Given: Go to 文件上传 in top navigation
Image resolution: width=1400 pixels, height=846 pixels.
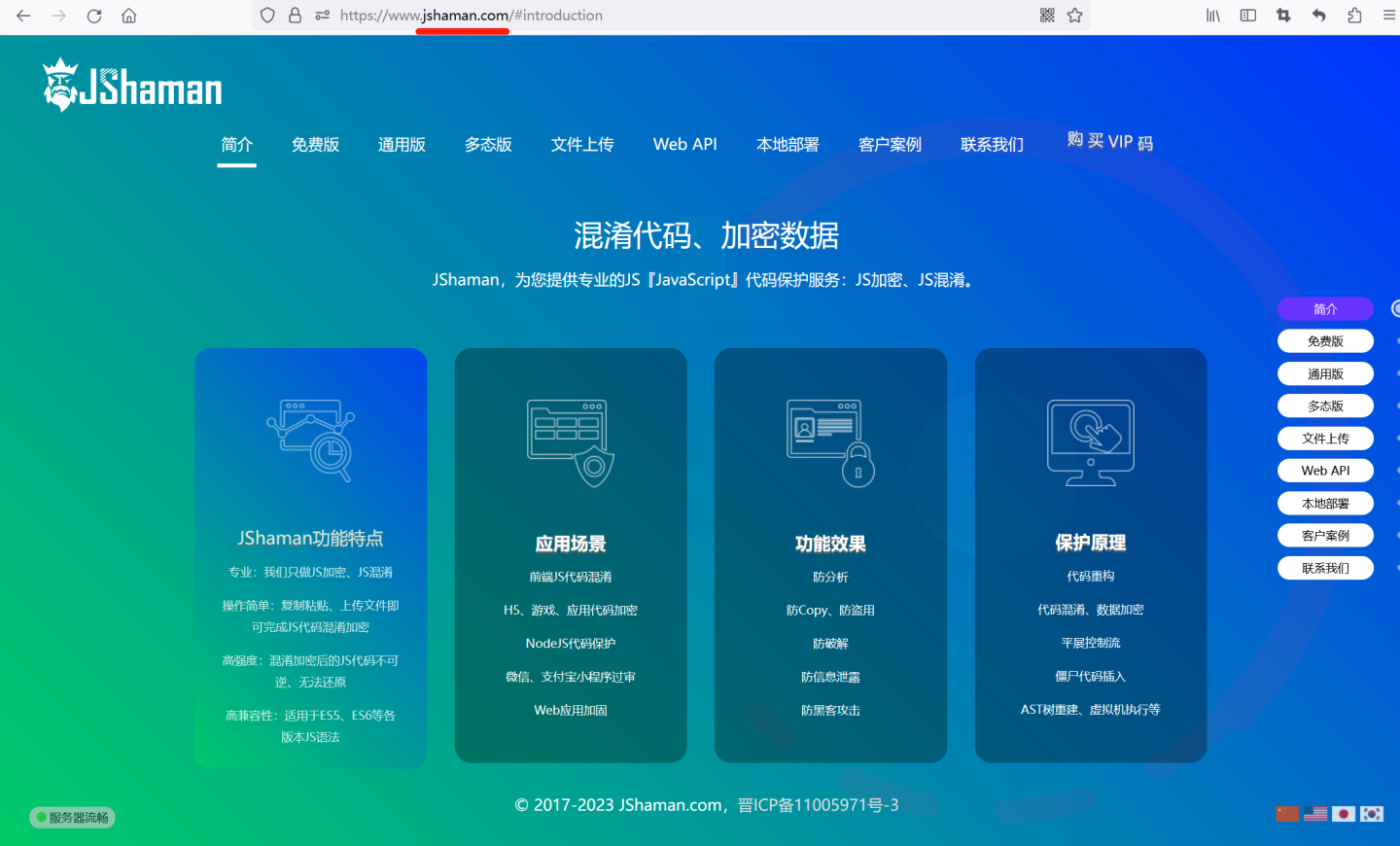Looking at the screenshot, I should click(582, 145).
